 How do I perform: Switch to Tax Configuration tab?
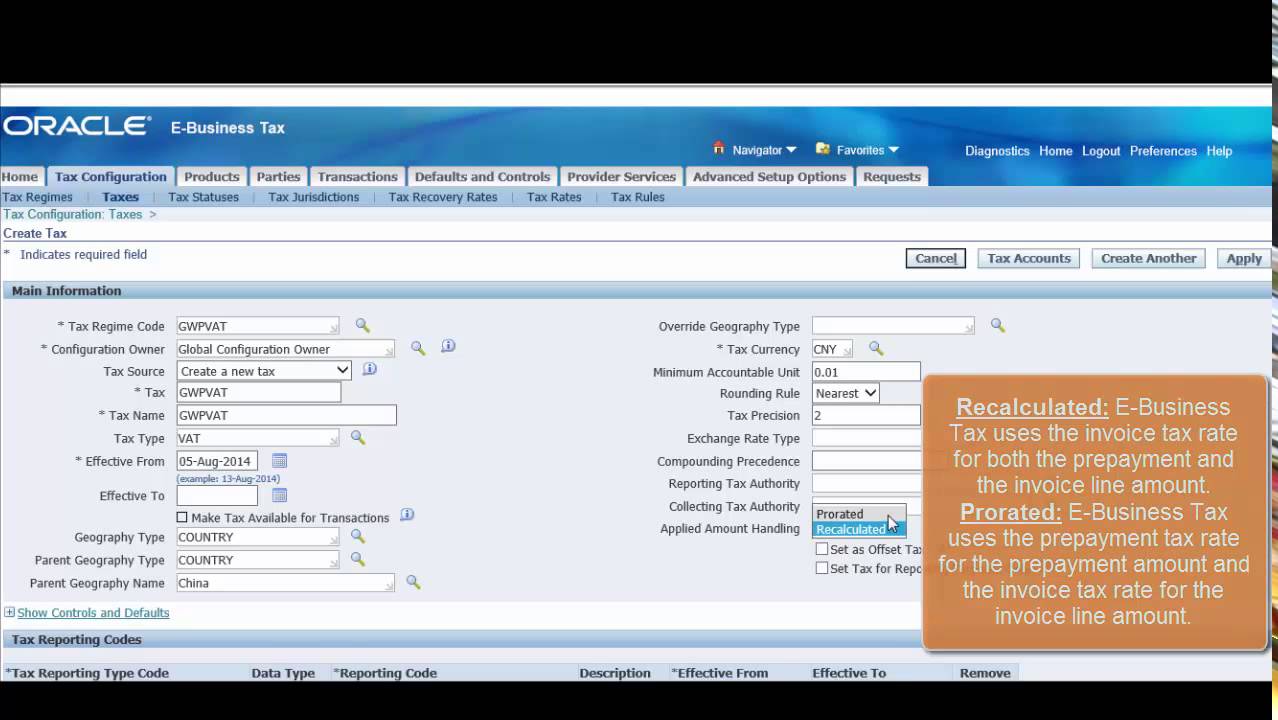111,176
